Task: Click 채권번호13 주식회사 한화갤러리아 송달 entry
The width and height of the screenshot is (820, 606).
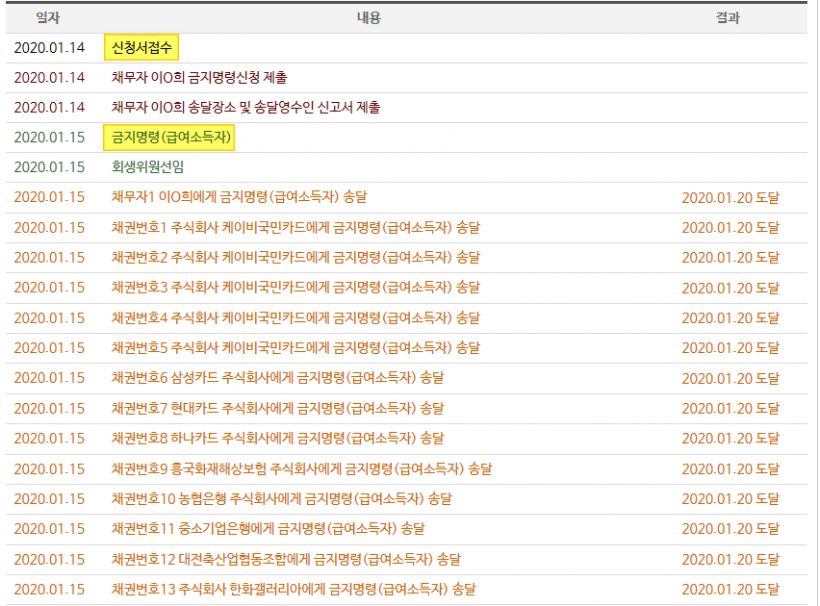Action: [x=293, y=589]
